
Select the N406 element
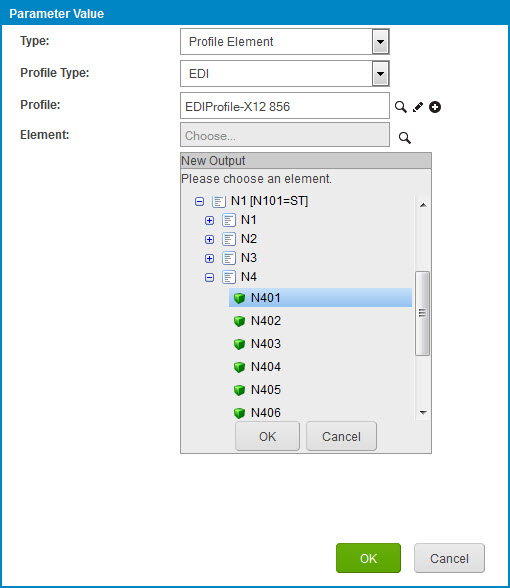266,412
